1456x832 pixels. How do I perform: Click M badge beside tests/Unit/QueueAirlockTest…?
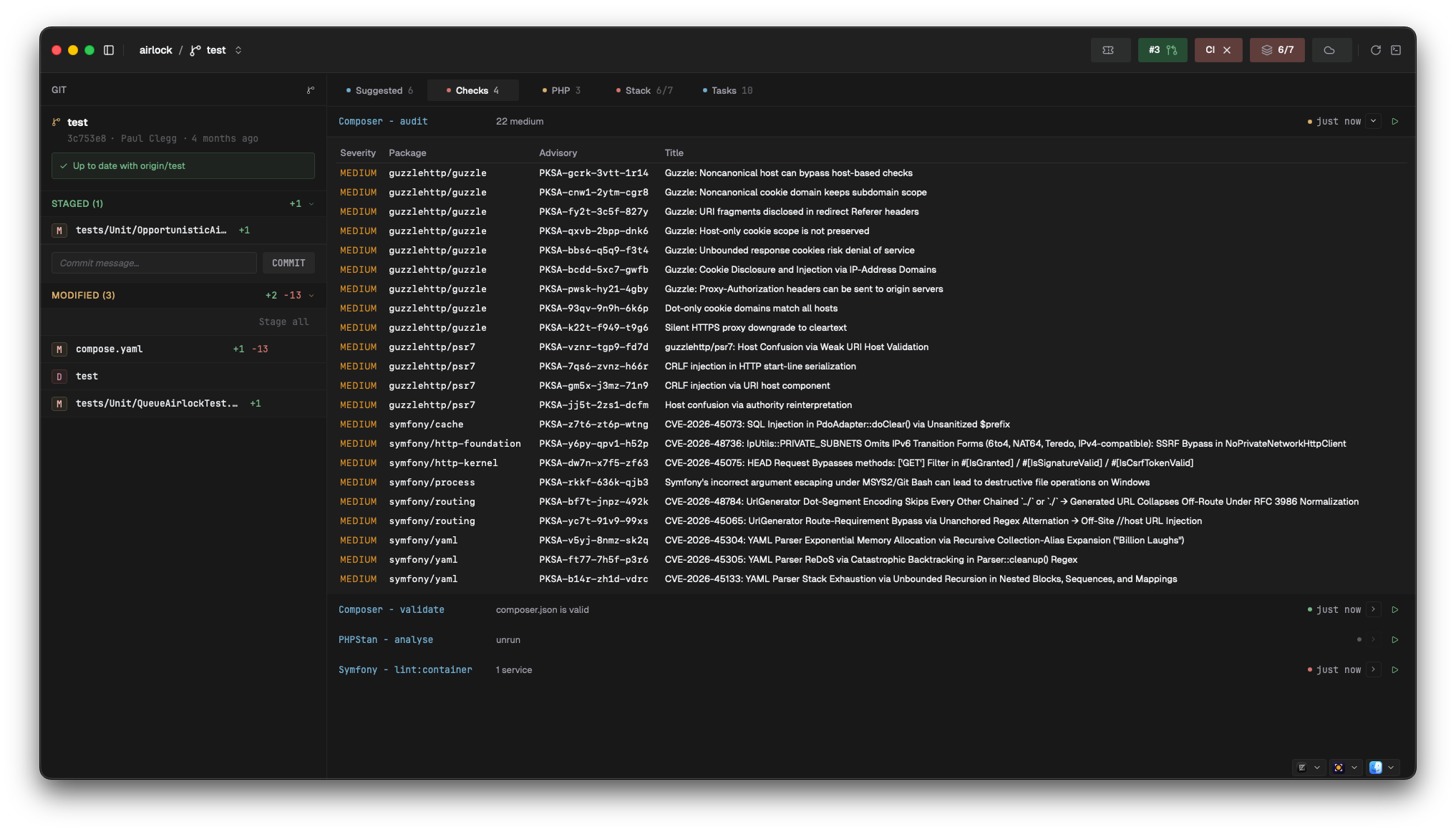(x=59, y=404)
